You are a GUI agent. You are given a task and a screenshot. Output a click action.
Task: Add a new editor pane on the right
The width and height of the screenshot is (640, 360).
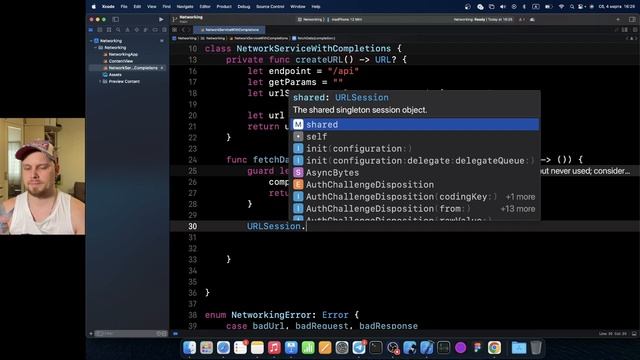click(635, 30)
